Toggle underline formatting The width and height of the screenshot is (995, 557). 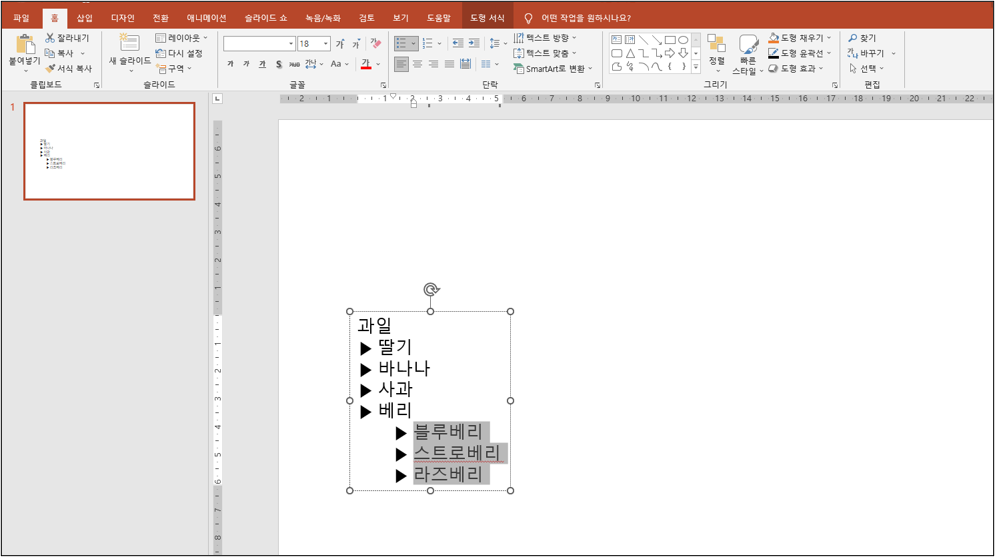pos(262,64)
